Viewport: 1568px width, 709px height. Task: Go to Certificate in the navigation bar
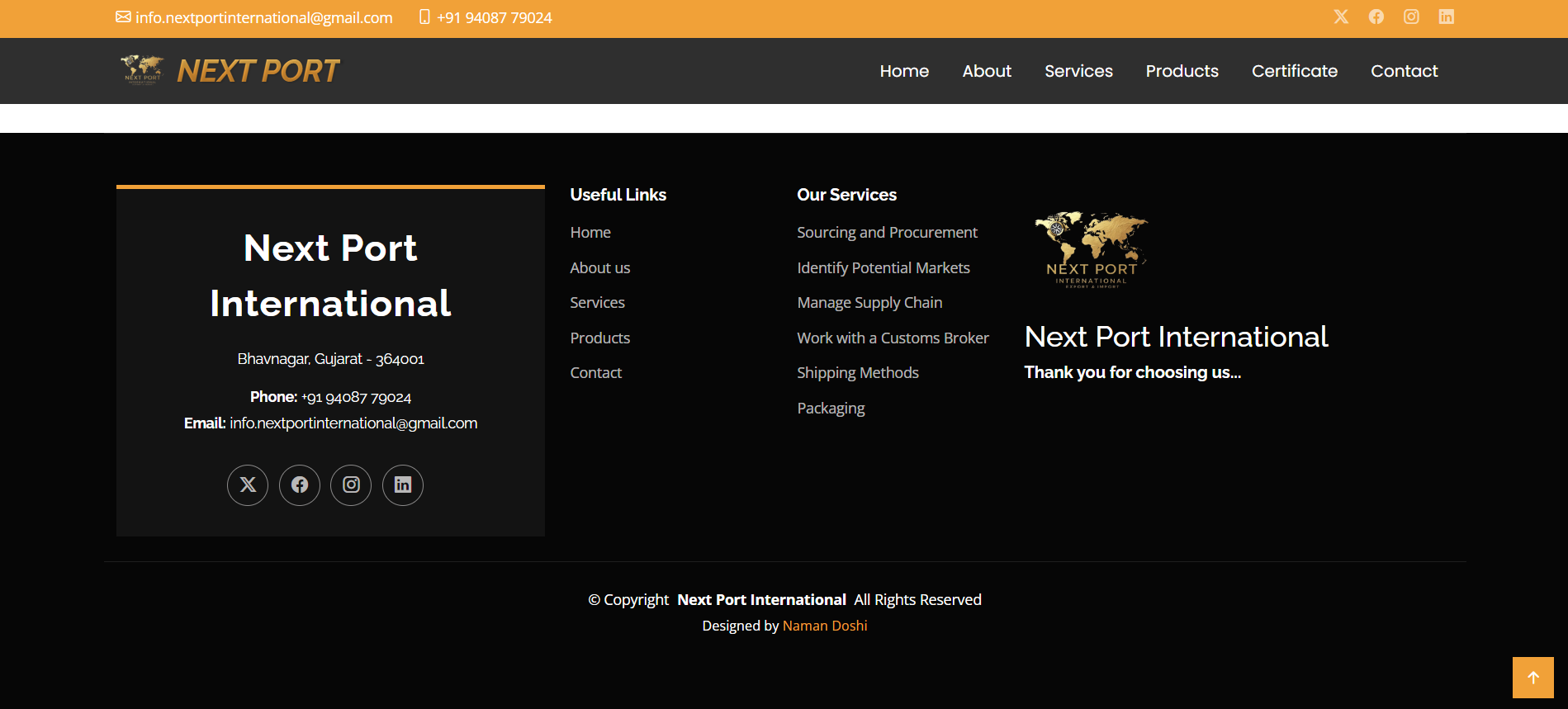(1294, 71)
